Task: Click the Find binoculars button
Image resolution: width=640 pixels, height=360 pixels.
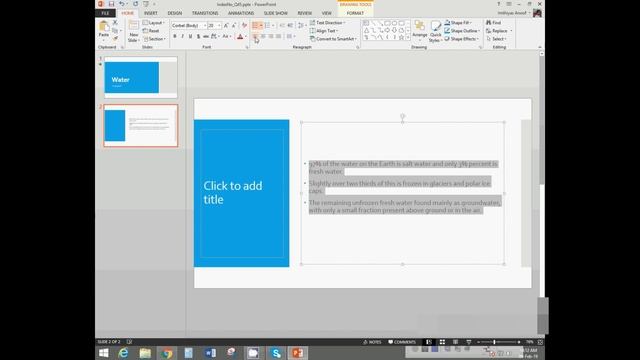Action: click(493, 23)
